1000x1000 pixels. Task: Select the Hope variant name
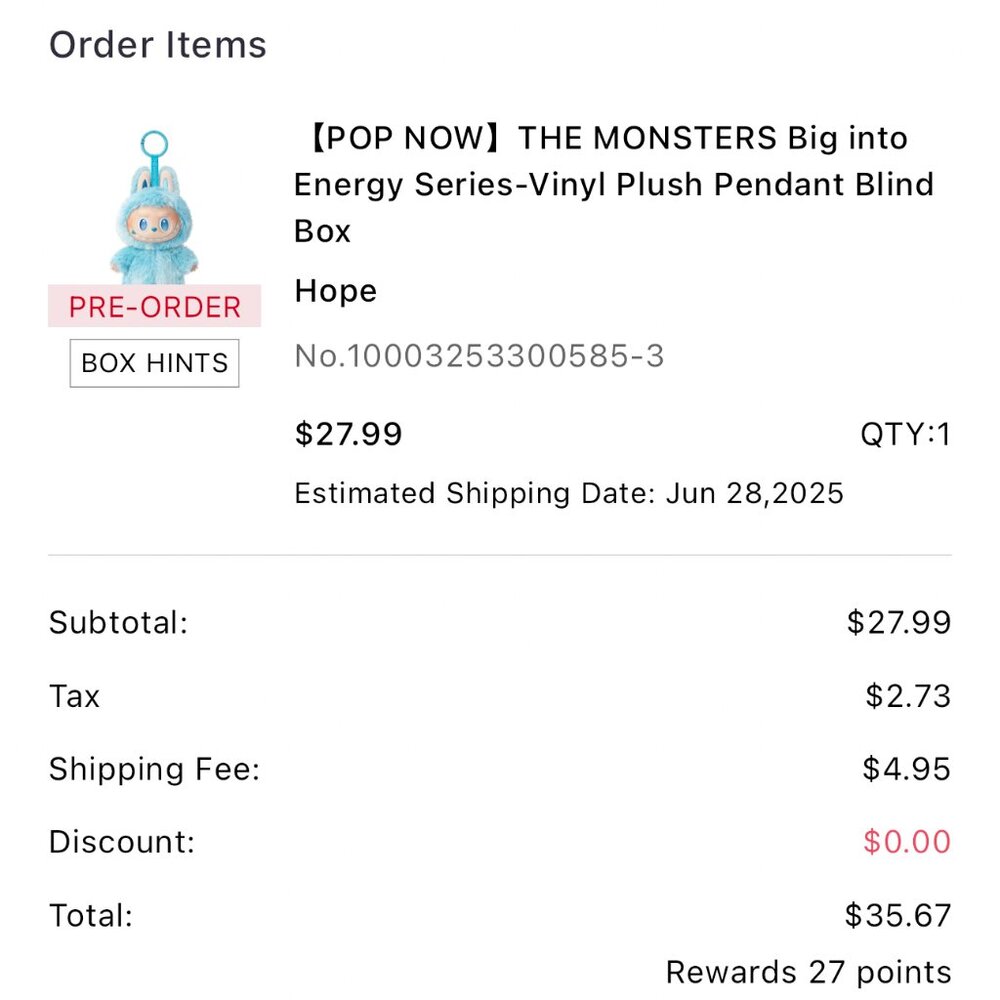click(x=335, y=291)
